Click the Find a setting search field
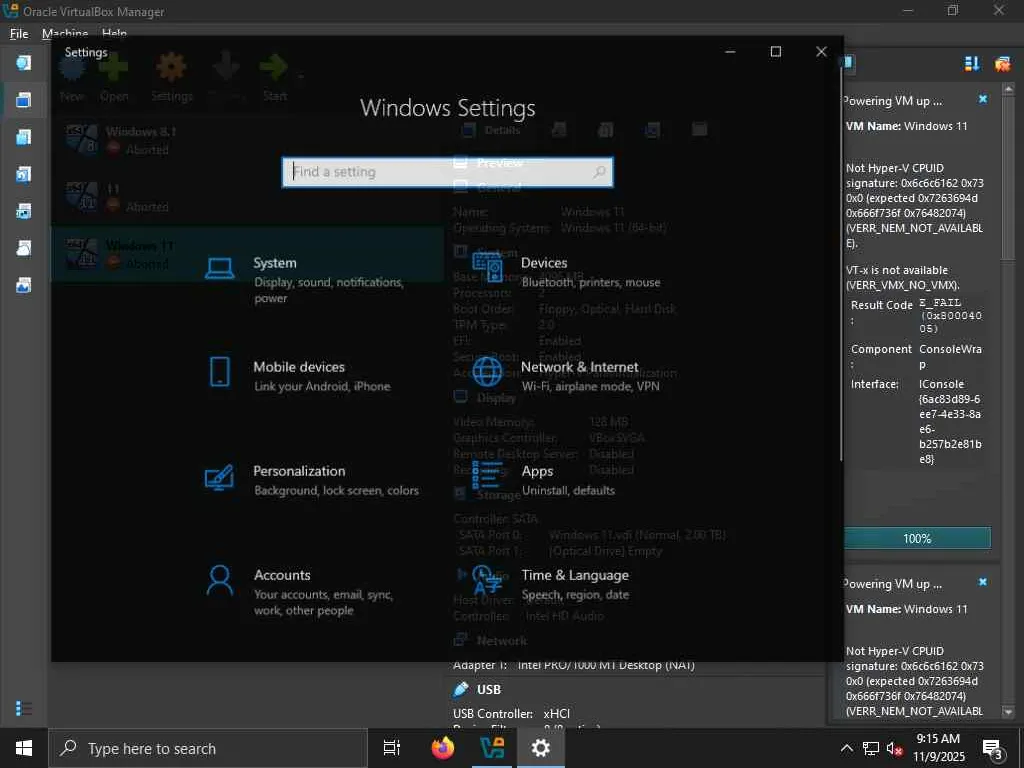 (x=447, y=172)
